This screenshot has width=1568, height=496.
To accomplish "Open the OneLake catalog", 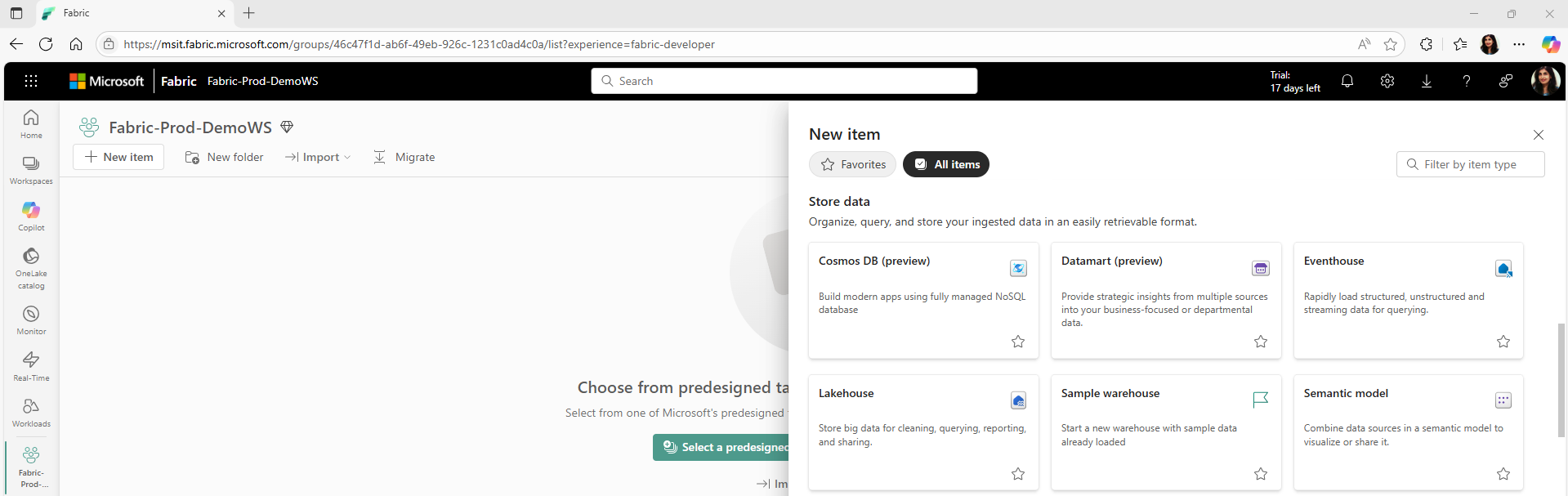I will [x=31, y=268].
